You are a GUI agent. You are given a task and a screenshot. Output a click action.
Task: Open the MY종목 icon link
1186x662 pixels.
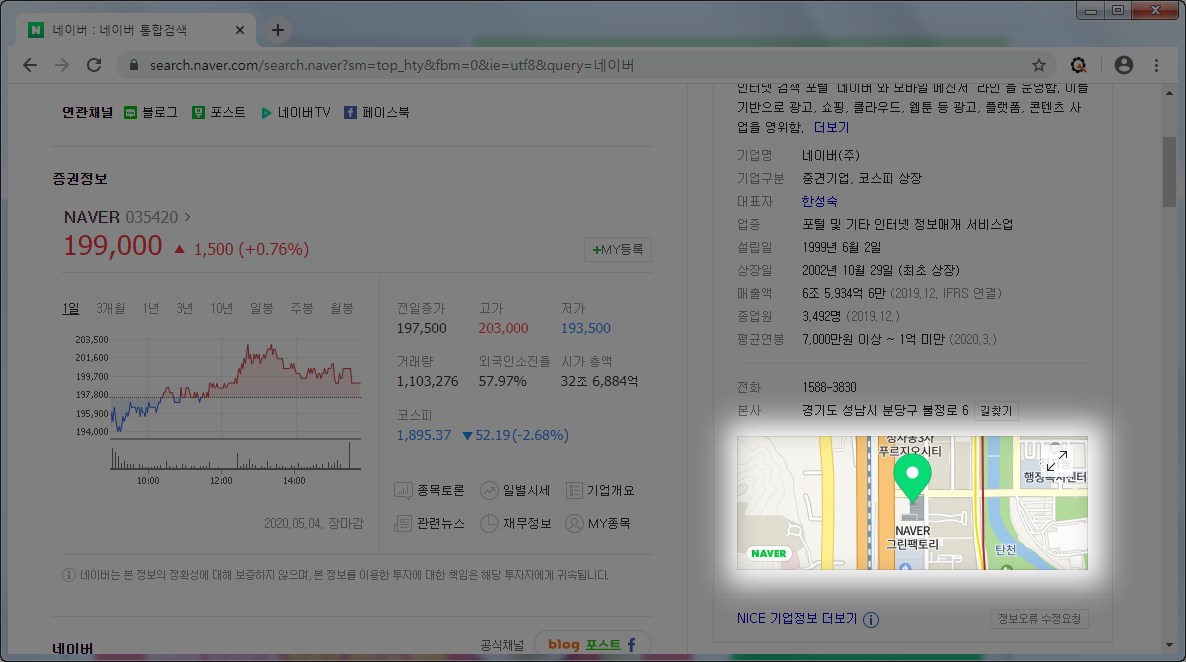coord(598,524)
